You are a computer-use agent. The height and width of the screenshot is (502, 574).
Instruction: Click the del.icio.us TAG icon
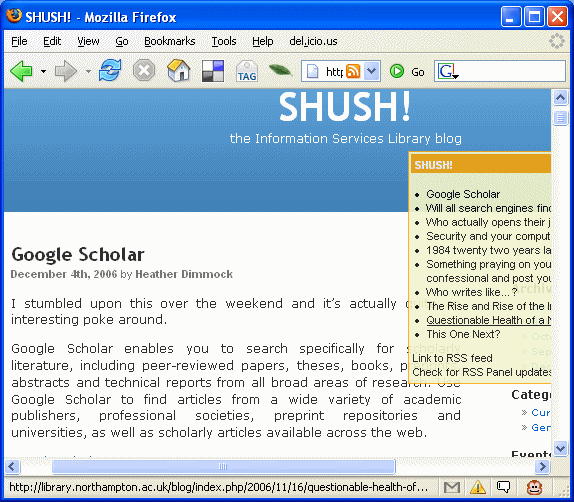tap(247, 71)
